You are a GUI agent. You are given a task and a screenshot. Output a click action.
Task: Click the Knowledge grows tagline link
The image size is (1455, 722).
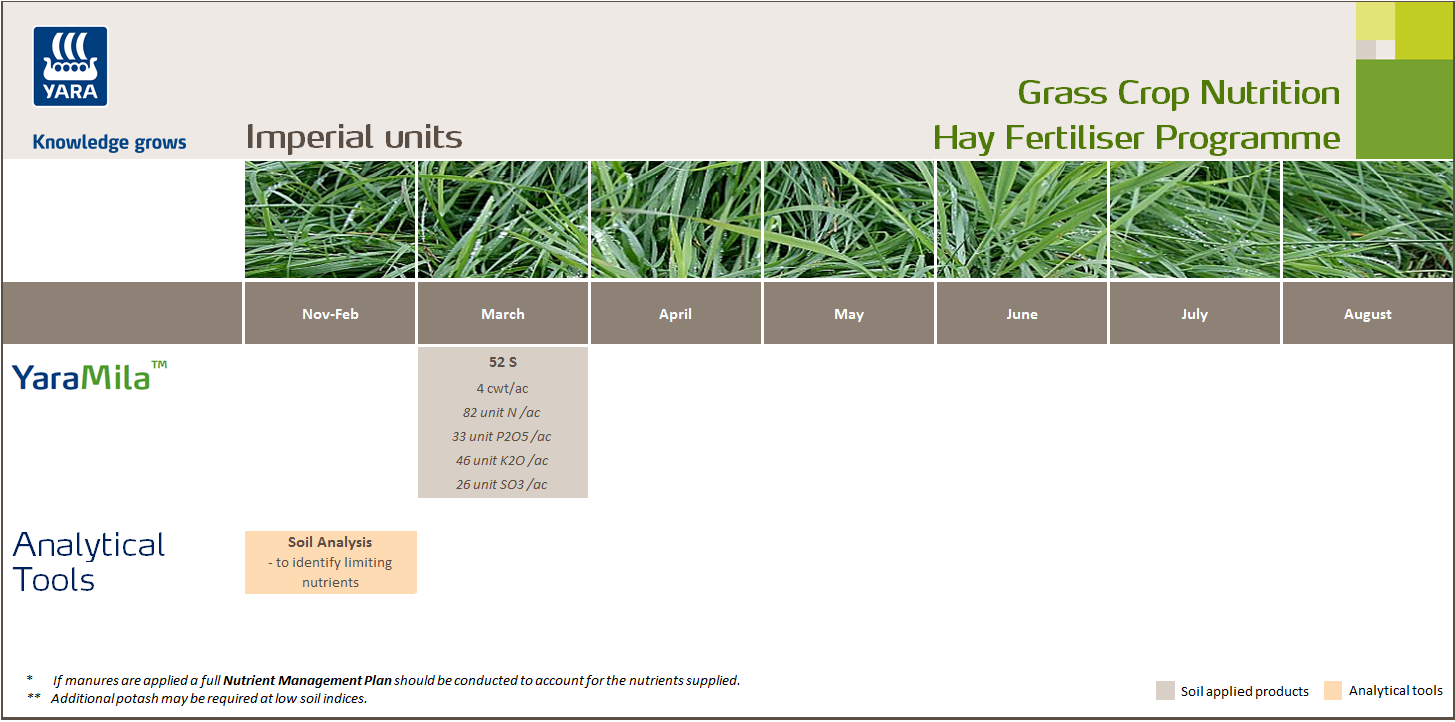(x=108, y=142)
